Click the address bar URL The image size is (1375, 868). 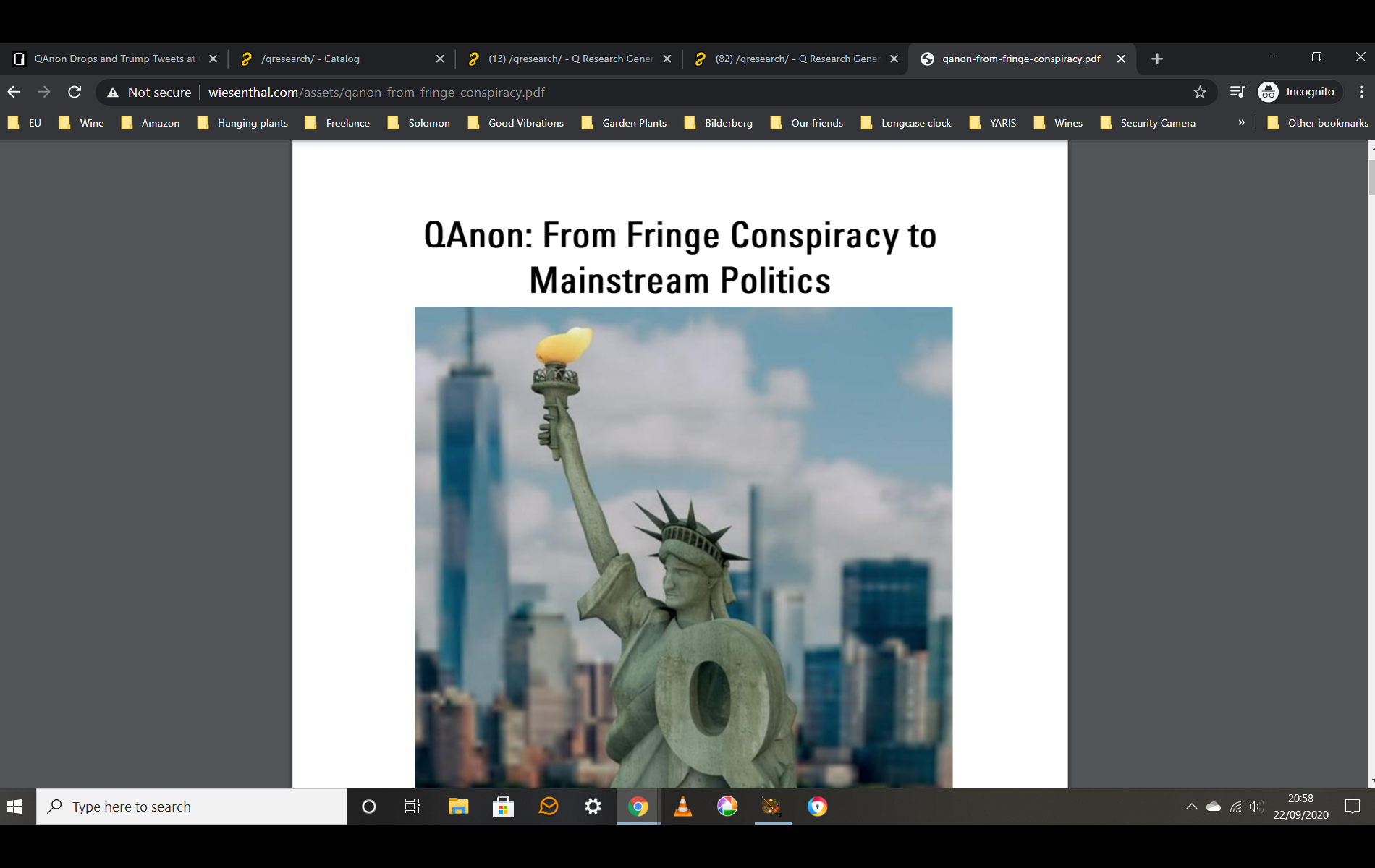coord(376,93)
